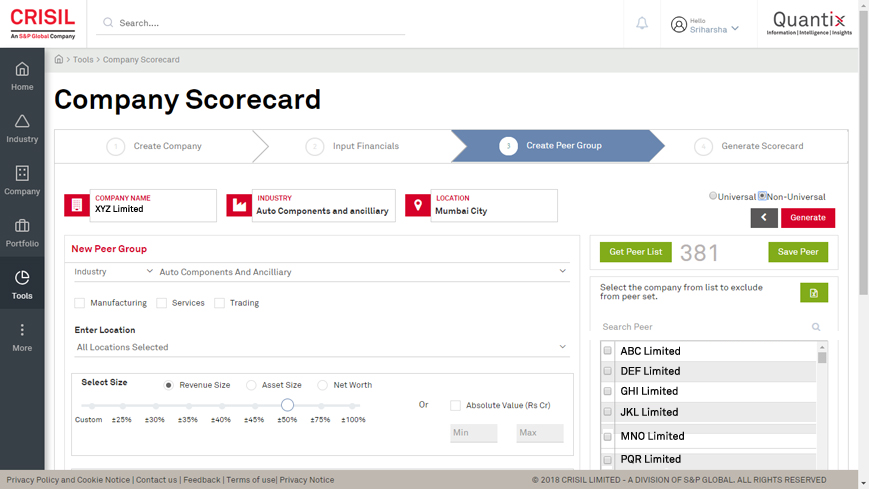Tick the checkbox for ABC Limited
The height and width of the screenshot is (489, 869).
(x=607, y=351)
